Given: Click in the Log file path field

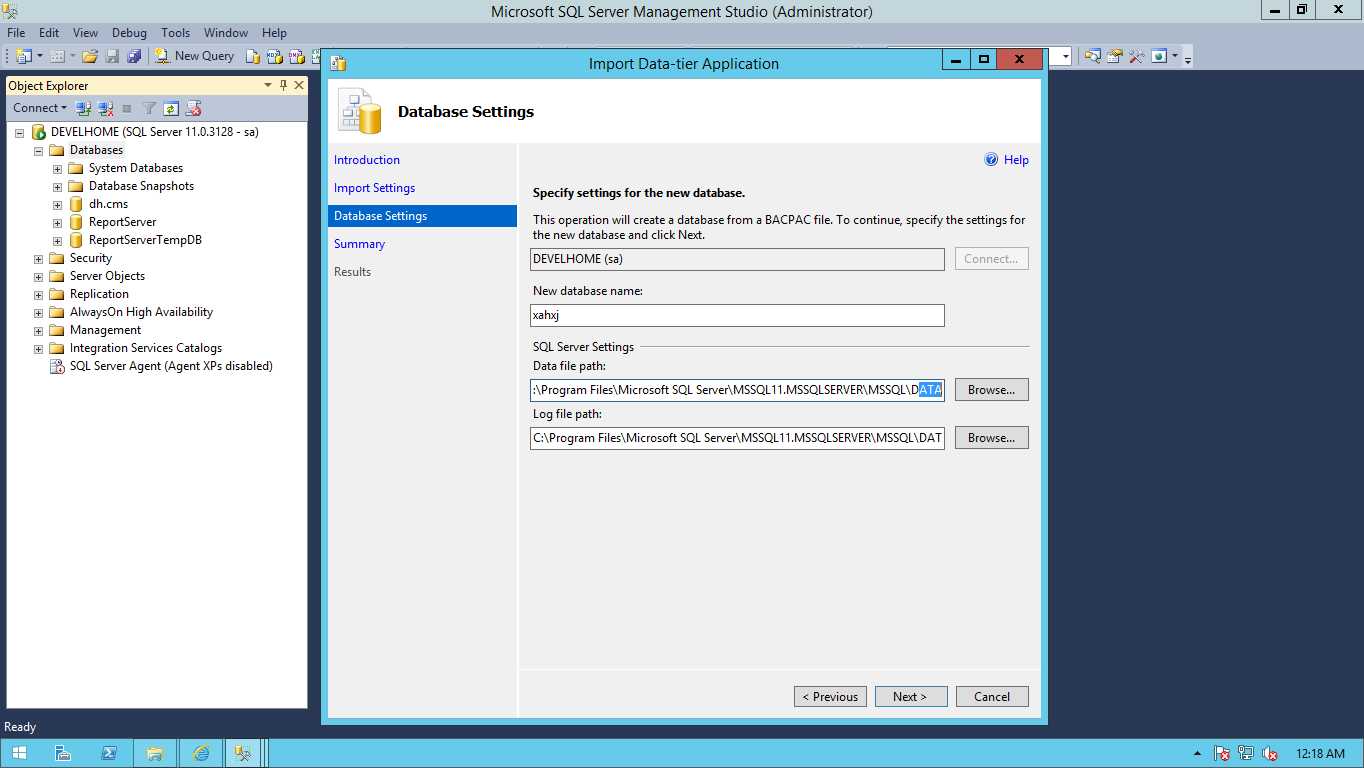Looking at the screenshot, I should pyautogui.click(x=737, y=438).
